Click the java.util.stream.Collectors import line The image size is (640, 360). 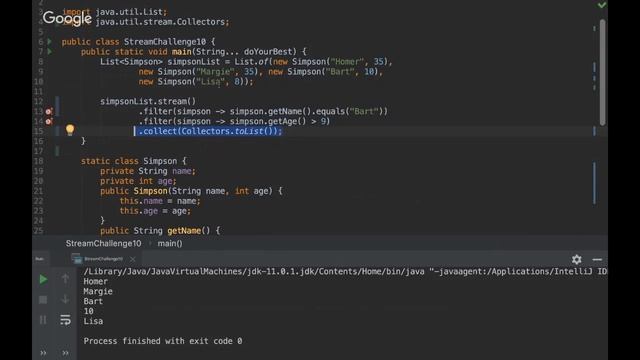coord(146,22)
